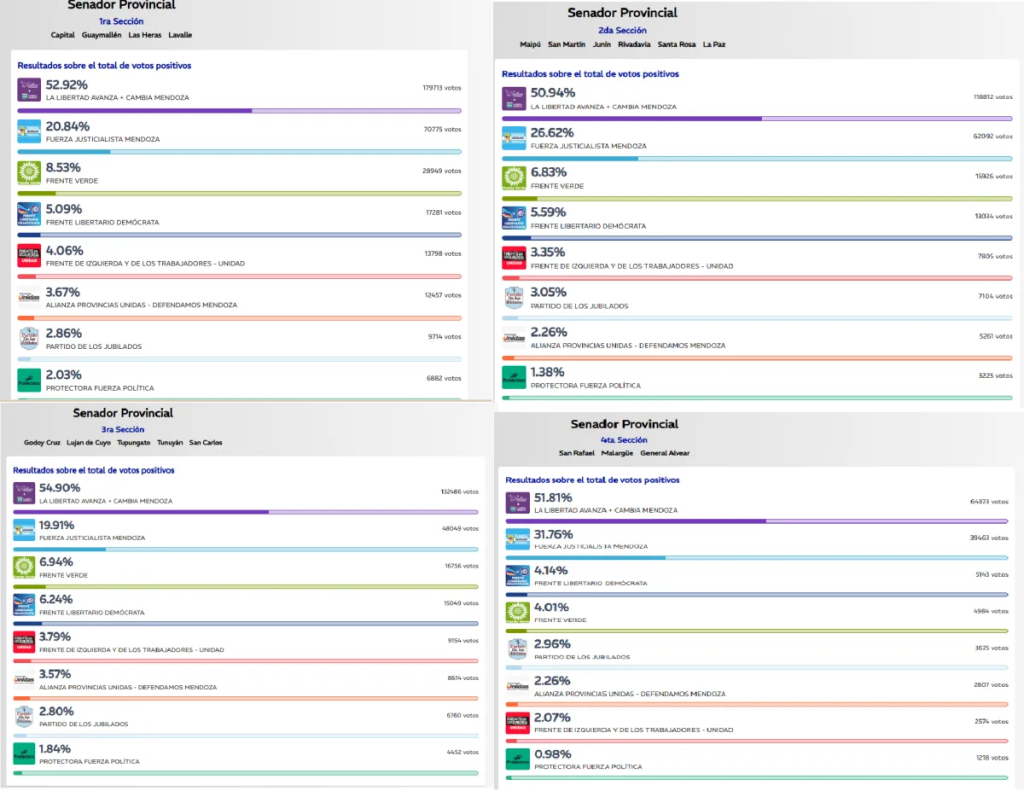
Task: Click Fuerza Justicialista logo in 3ra Sección
Action: pyautogui.click(x=24, y=530)
